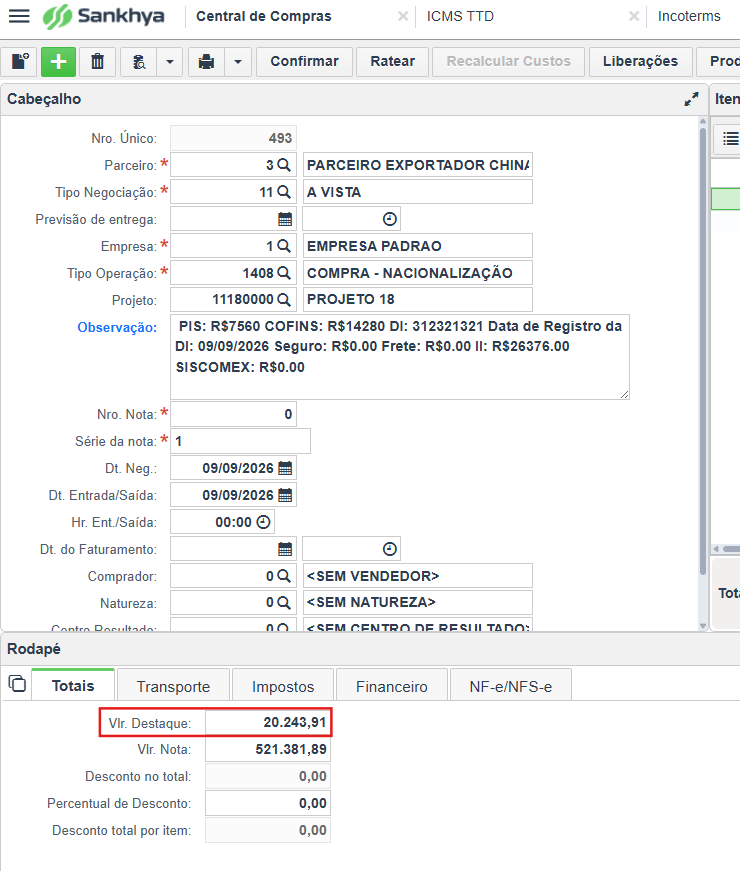Click the Confirmar button
This screenshot has height=871, width=740.
pos(304,61)
